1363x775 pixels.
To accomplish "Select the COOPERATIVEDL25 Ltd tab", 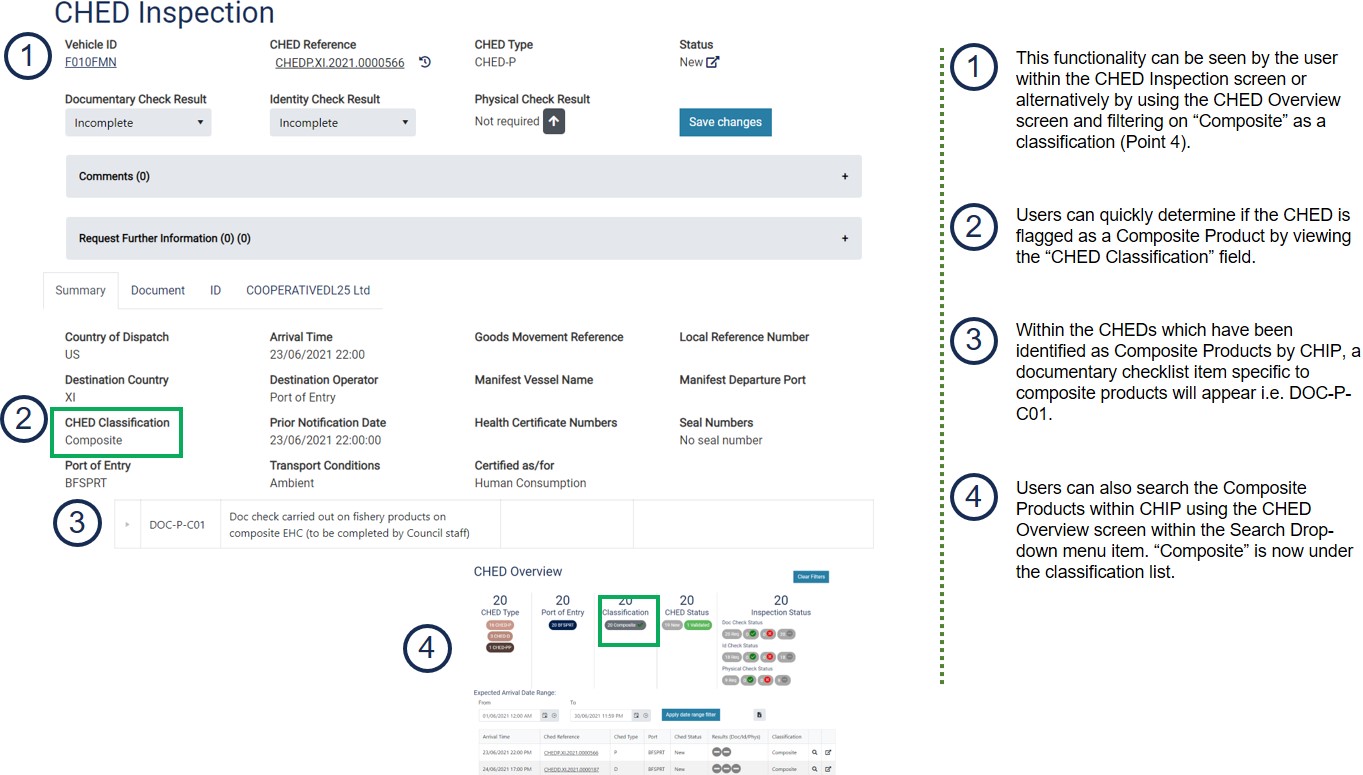I will (x=308, y=290).
